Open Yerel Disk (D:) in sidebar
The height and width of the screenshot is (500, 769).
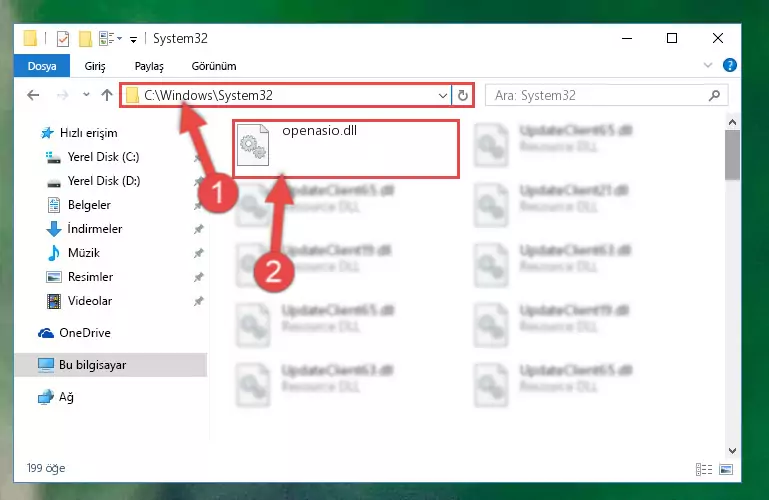[x=103, y=181]
